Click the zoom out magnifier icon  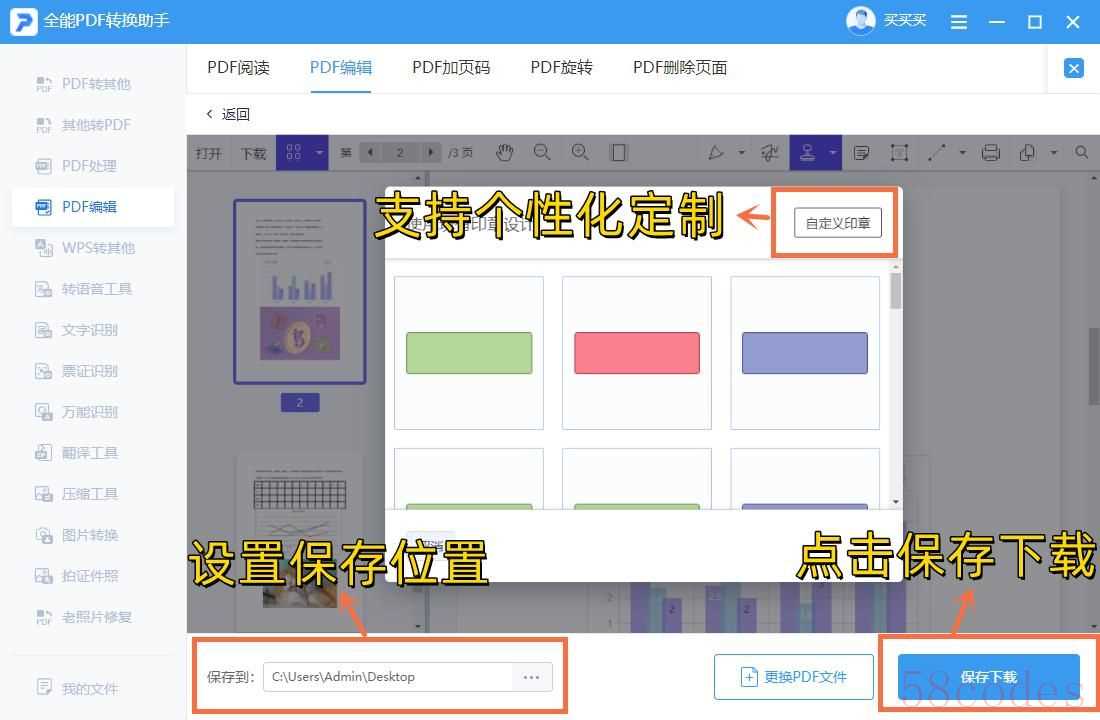pyautogui.click(x=542, y=152)
